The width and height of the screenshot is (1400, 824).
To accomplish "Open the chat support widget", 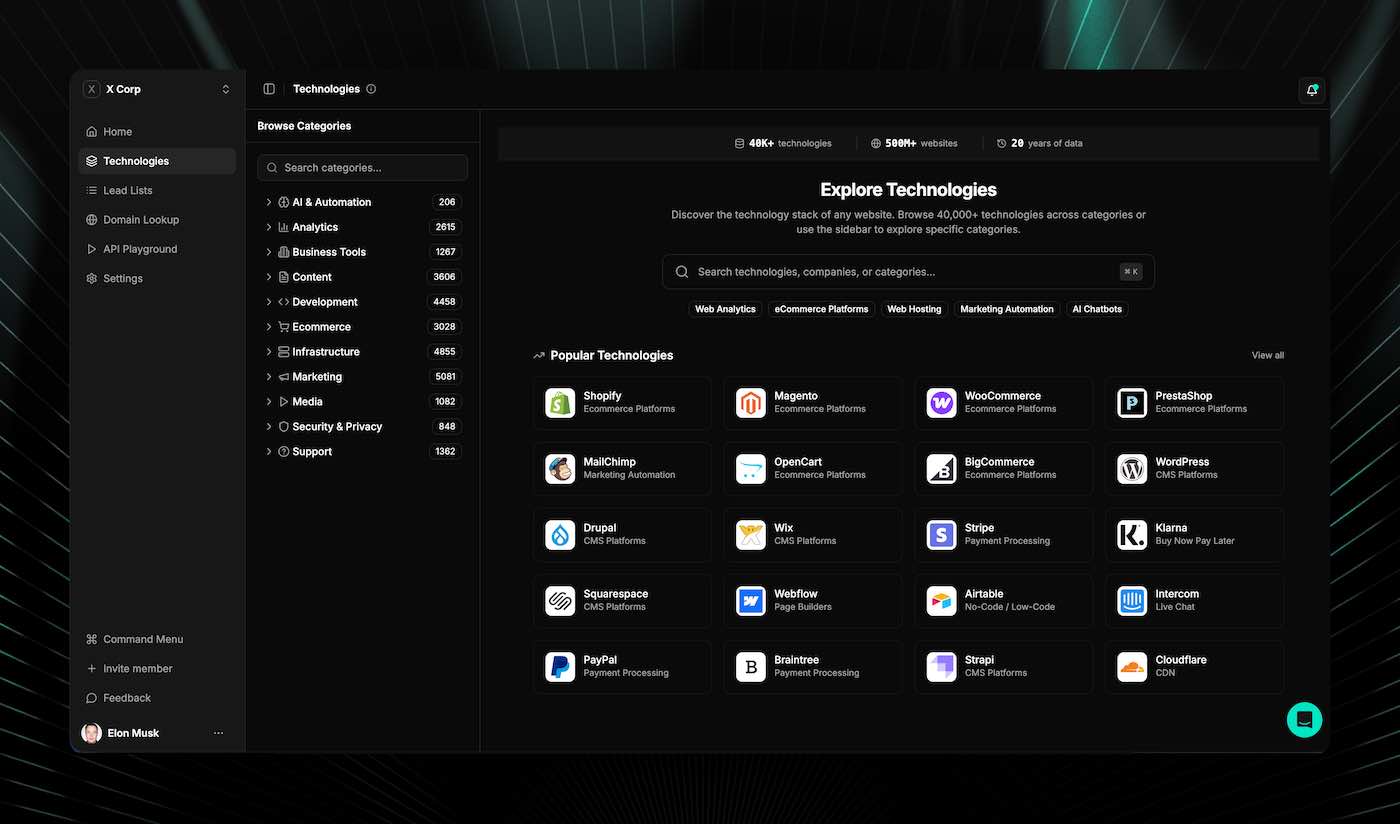I will (1304, 720).
